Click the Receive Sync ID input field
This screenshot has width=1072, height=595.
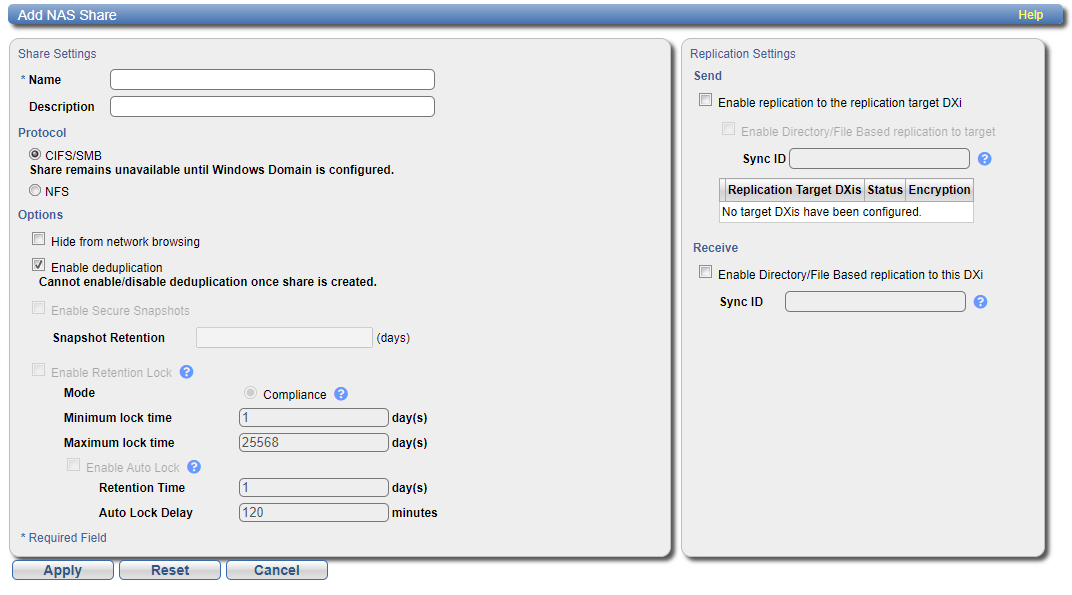click(875, 302)
